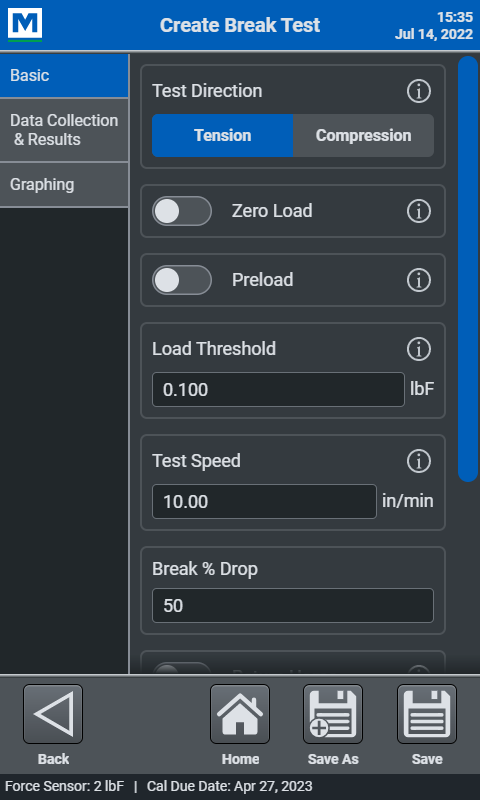
Task: Select the Basic tab
Action: point(64,76)
